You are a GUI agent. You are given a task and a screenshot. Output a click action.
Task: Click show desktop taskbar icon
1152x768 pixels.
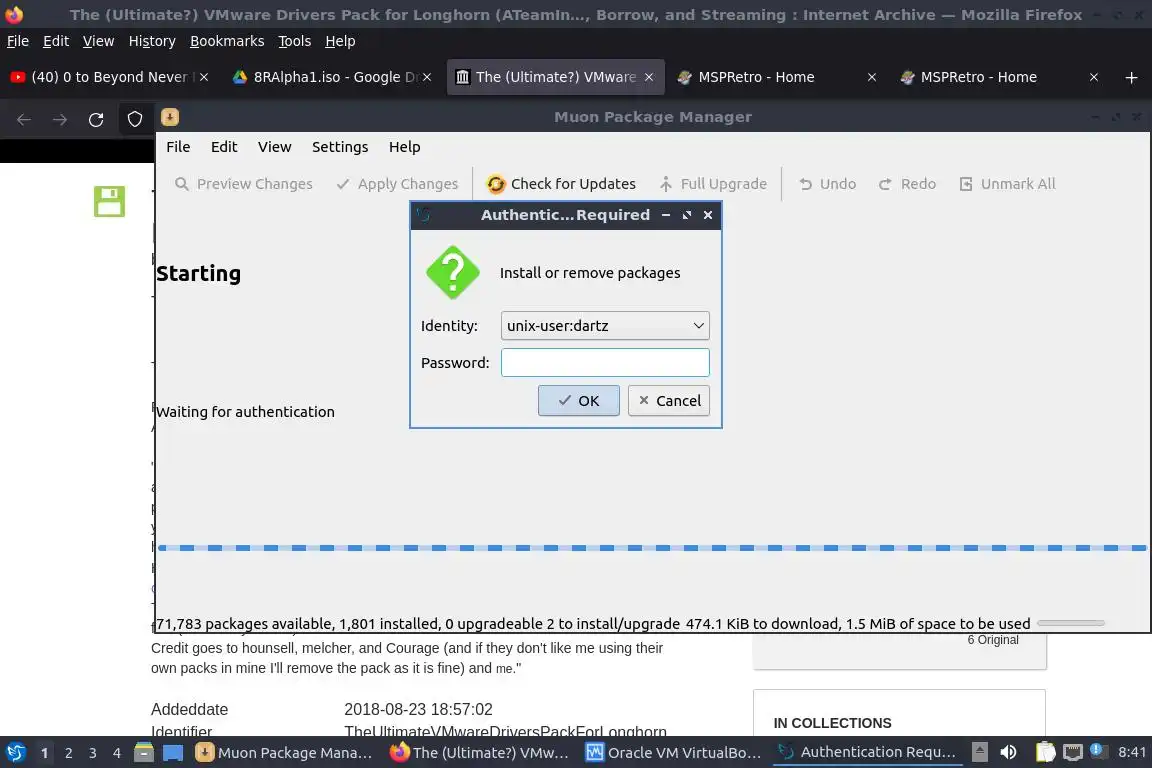click(x=173, y=753)
